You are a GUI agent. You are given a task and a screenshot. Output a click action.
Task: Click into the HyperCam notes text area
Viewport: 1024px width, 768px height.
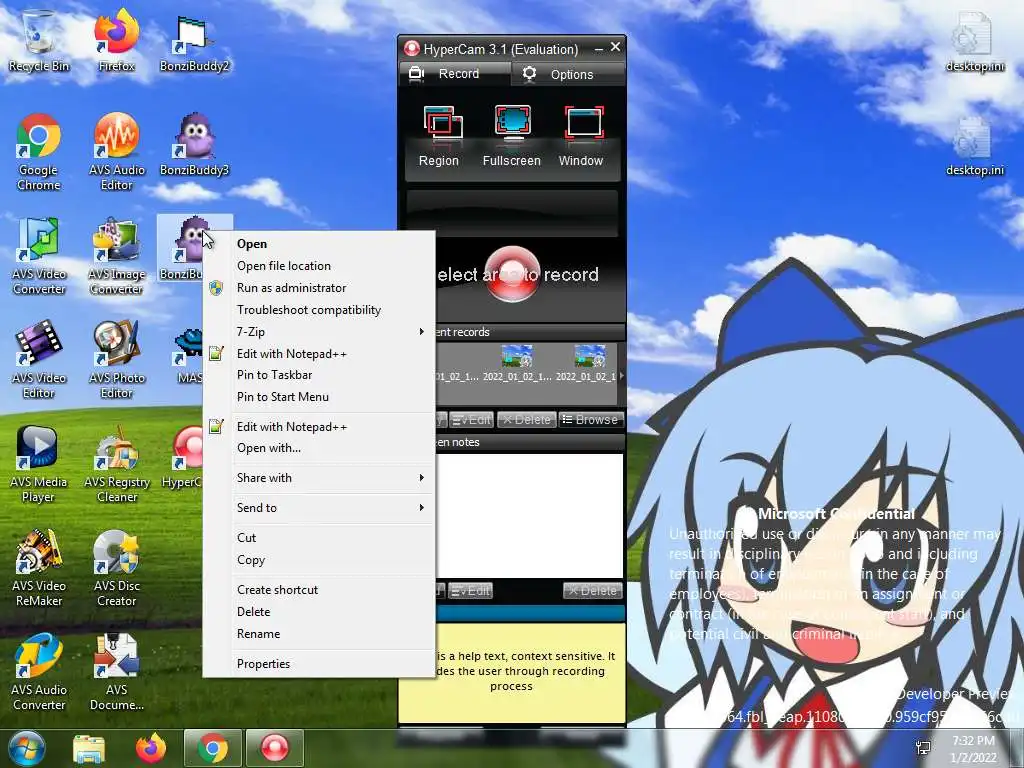[x=529, y=515]
